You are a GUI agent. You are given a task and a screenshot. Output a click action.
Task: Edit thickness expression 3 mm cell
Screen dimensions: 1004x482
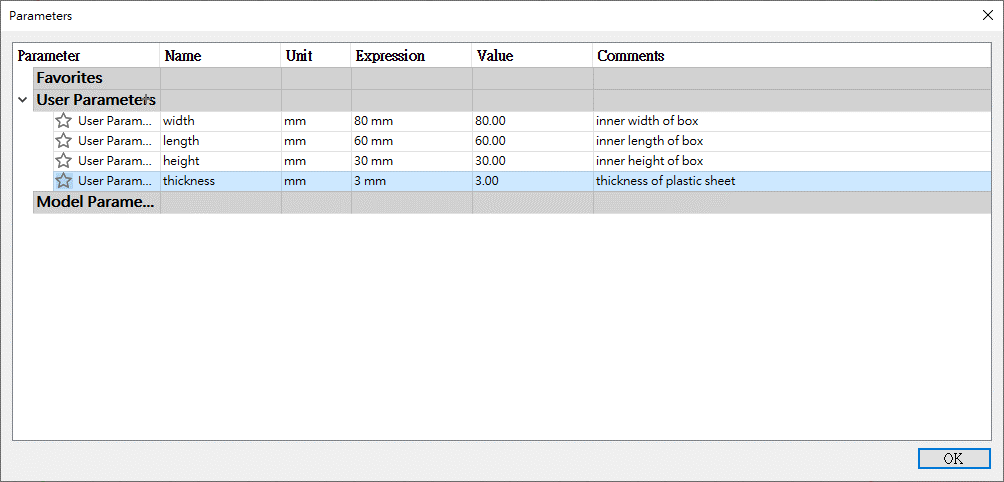click(410, 181)
